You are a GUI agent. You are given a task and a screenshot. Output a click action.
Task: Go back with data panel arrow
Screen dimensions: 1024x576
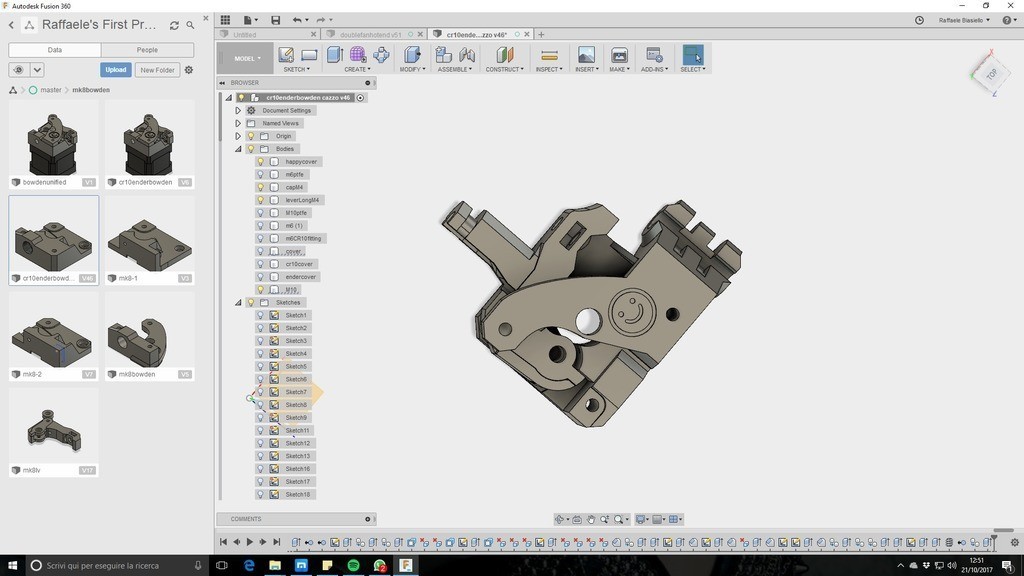point(11,25)
